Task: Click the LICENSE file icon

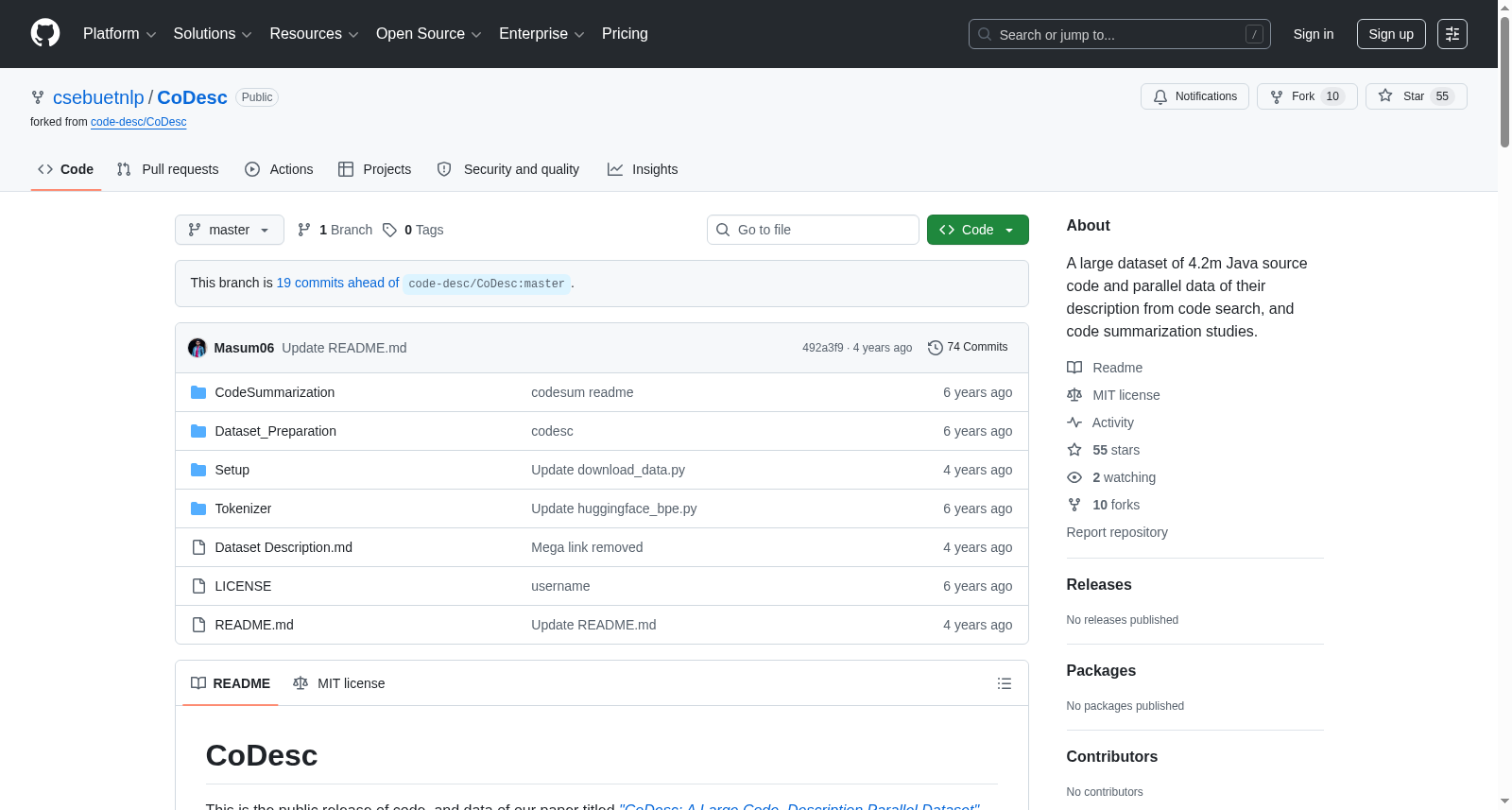Action: click(198, 586)
